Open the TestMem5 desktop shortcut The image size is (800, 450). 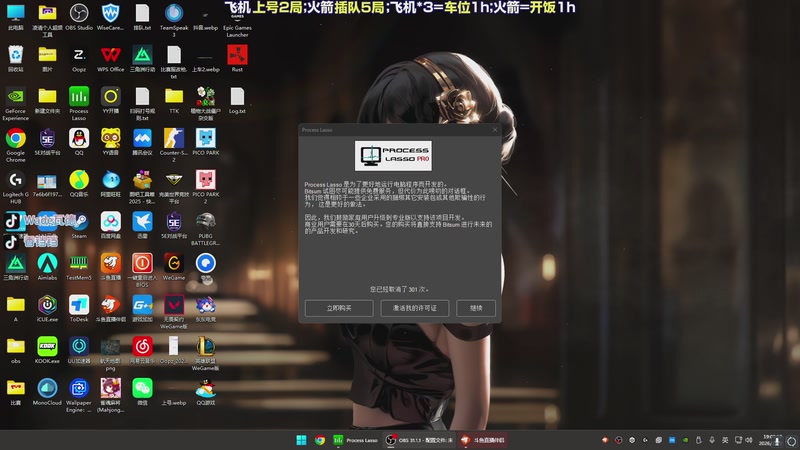point(79,267)
